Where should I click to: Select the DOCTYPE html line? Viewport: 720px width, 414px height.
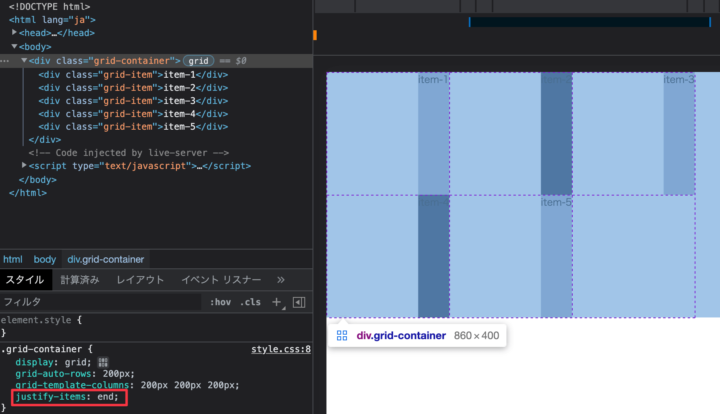[50, 6]
